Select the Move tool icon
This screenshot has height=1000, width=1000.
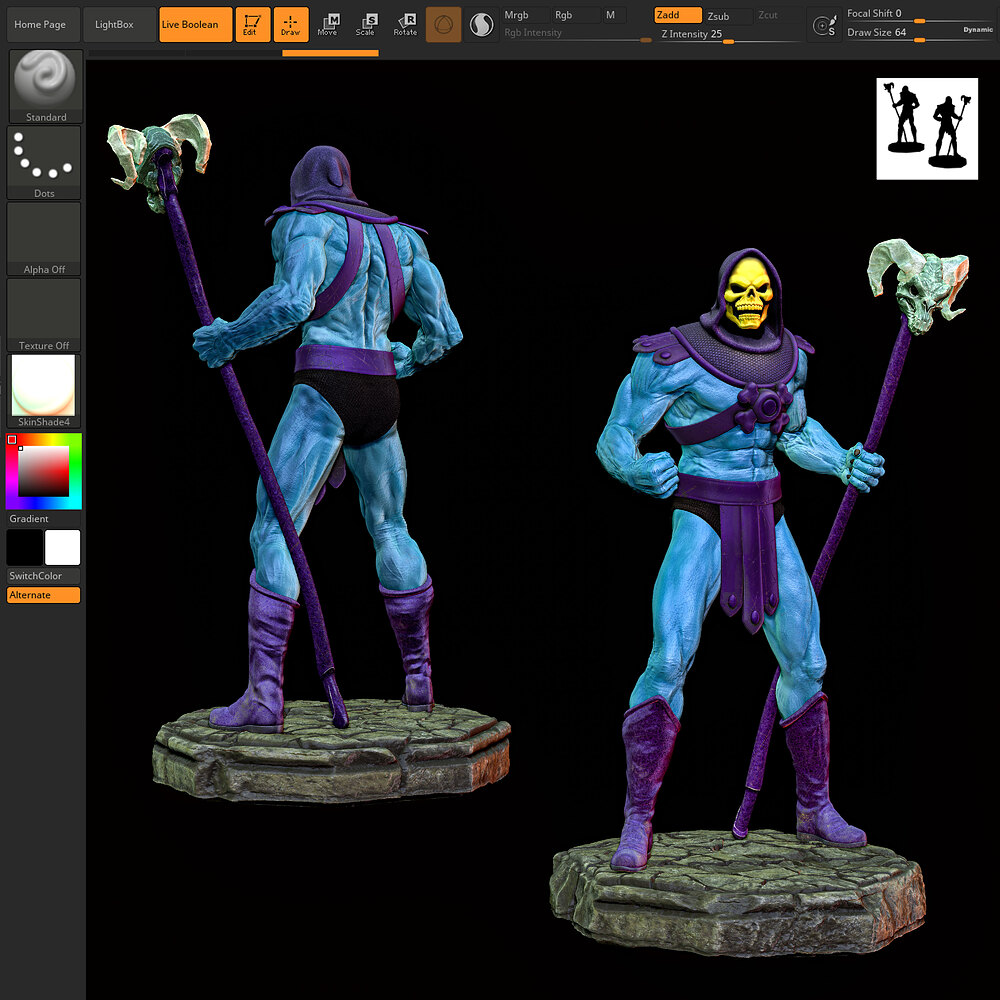coord(328,25)
